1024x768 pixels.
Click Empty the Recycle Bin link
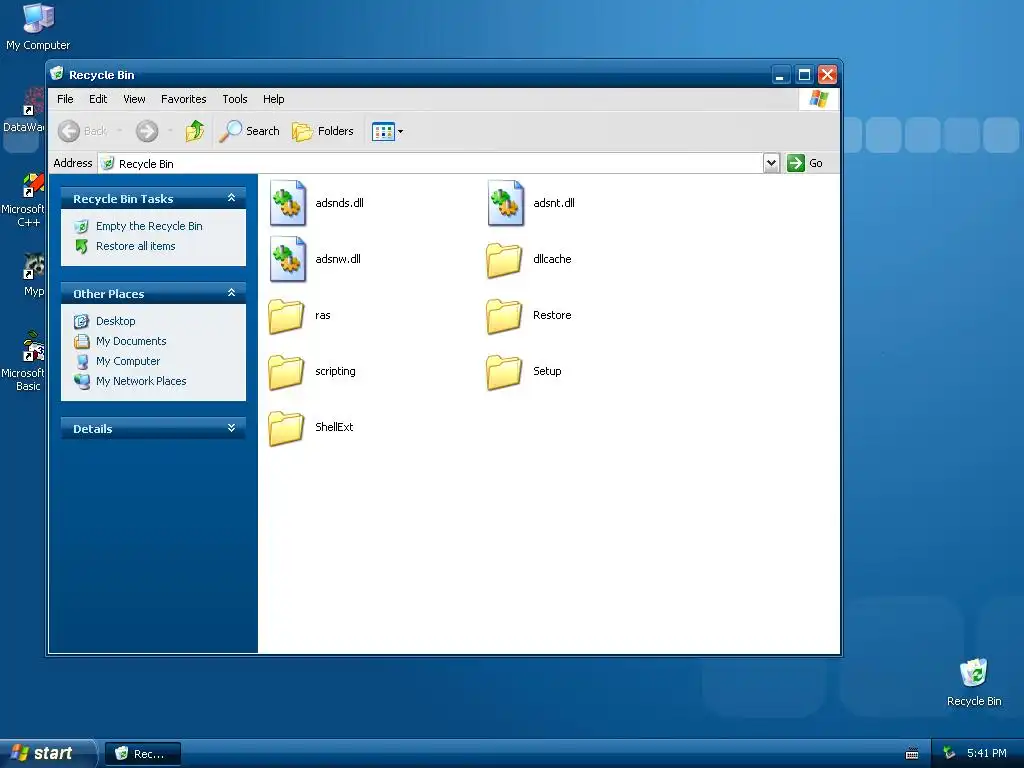pyautogui.click(x=149, y=226)
